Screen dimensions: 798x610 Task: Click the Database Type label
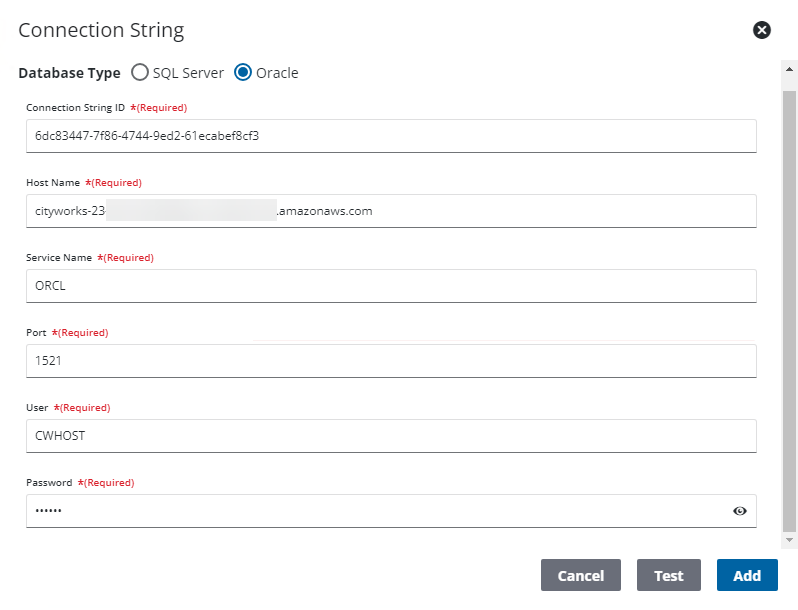point(69,73)
